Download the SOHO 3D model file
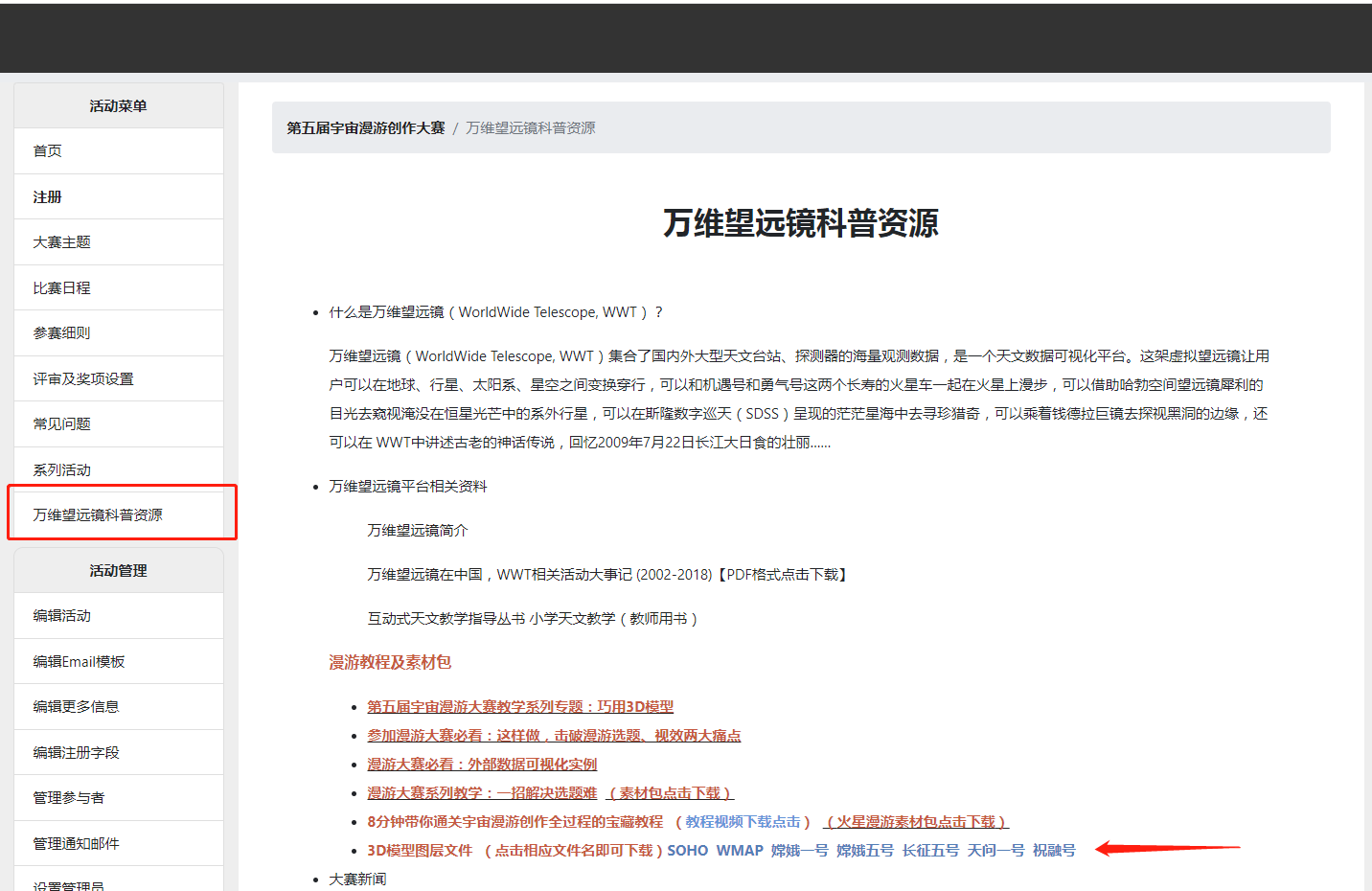 (688, 850)
